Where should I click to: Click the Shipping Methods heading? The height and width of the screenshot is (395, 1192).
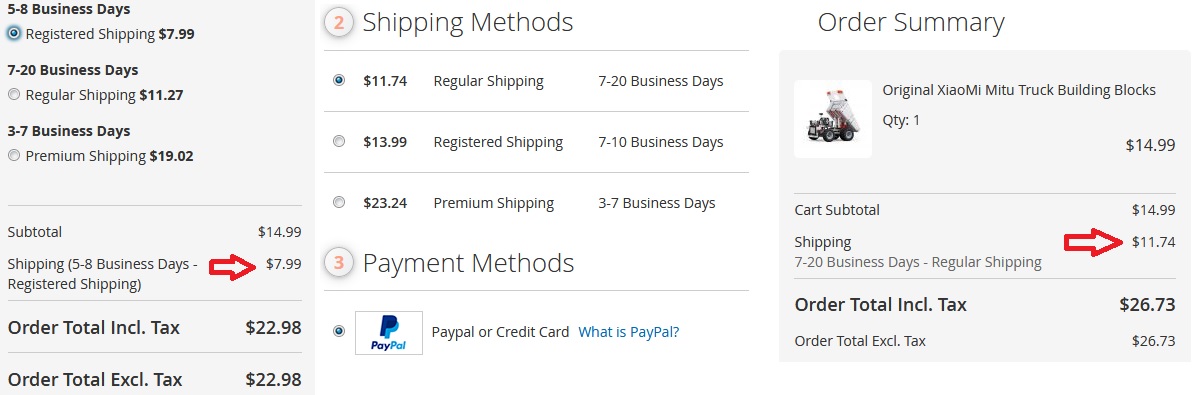pyautogui.click(x=468, y=22)
